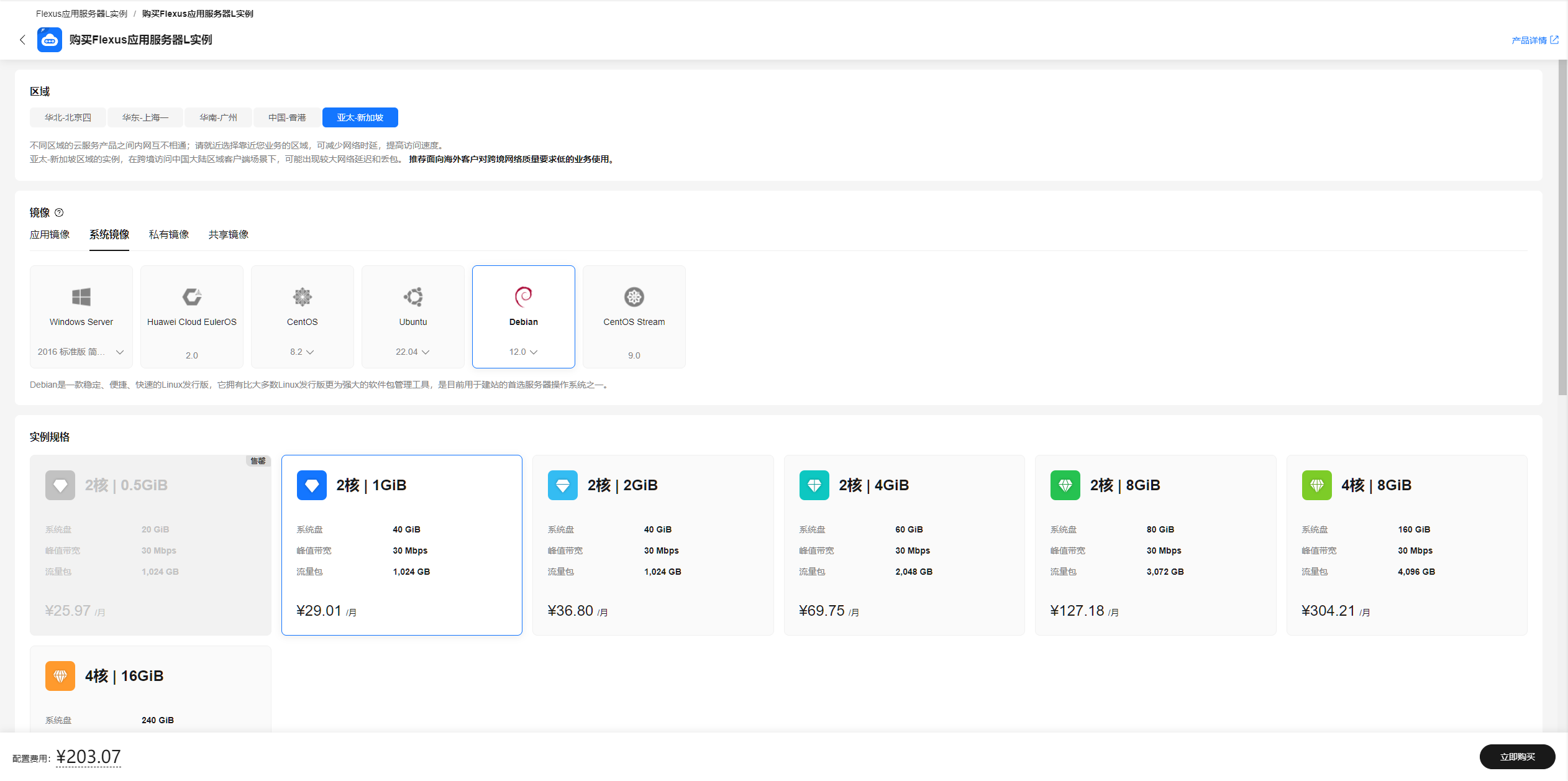The width and height of the screenshot is (1568, 781).
Task: Click the teal diamond icon for 2核 4GiB
Action: 814,485
